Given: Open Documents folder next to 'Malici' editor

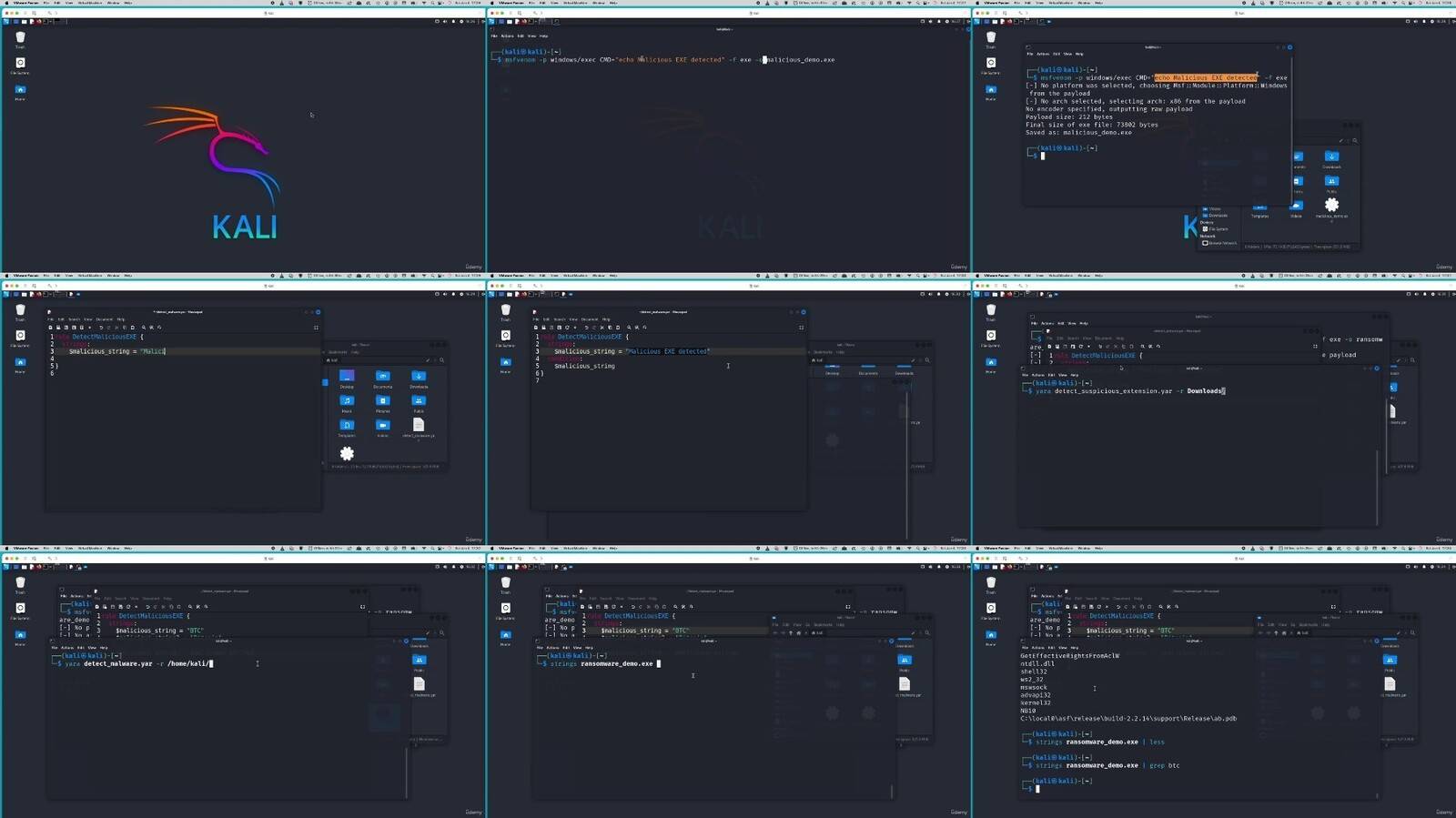Looking at the screenshot, I should [x=382, y=379].
